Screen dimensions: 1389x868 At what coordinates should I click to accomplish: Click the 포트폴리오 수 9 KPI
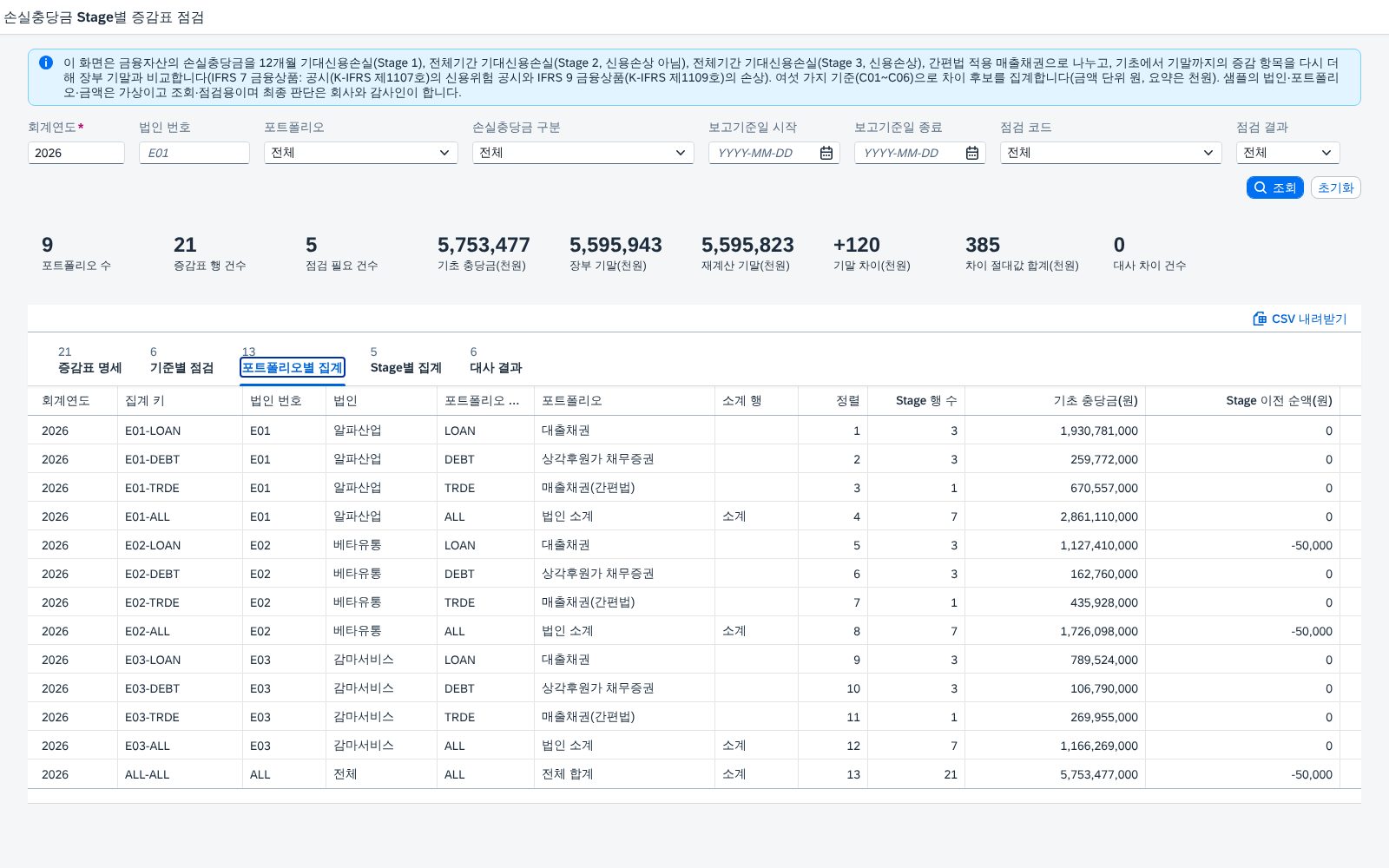(x=76, y=253)
